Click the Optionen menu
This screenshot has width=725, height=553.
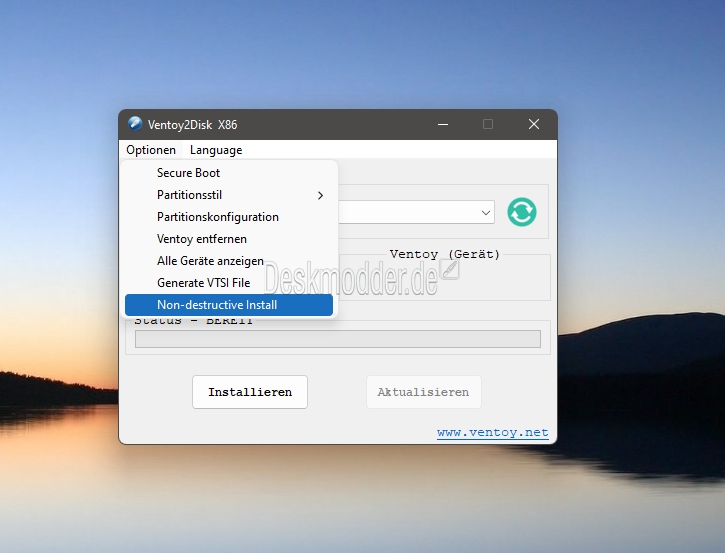click(151, 150)
